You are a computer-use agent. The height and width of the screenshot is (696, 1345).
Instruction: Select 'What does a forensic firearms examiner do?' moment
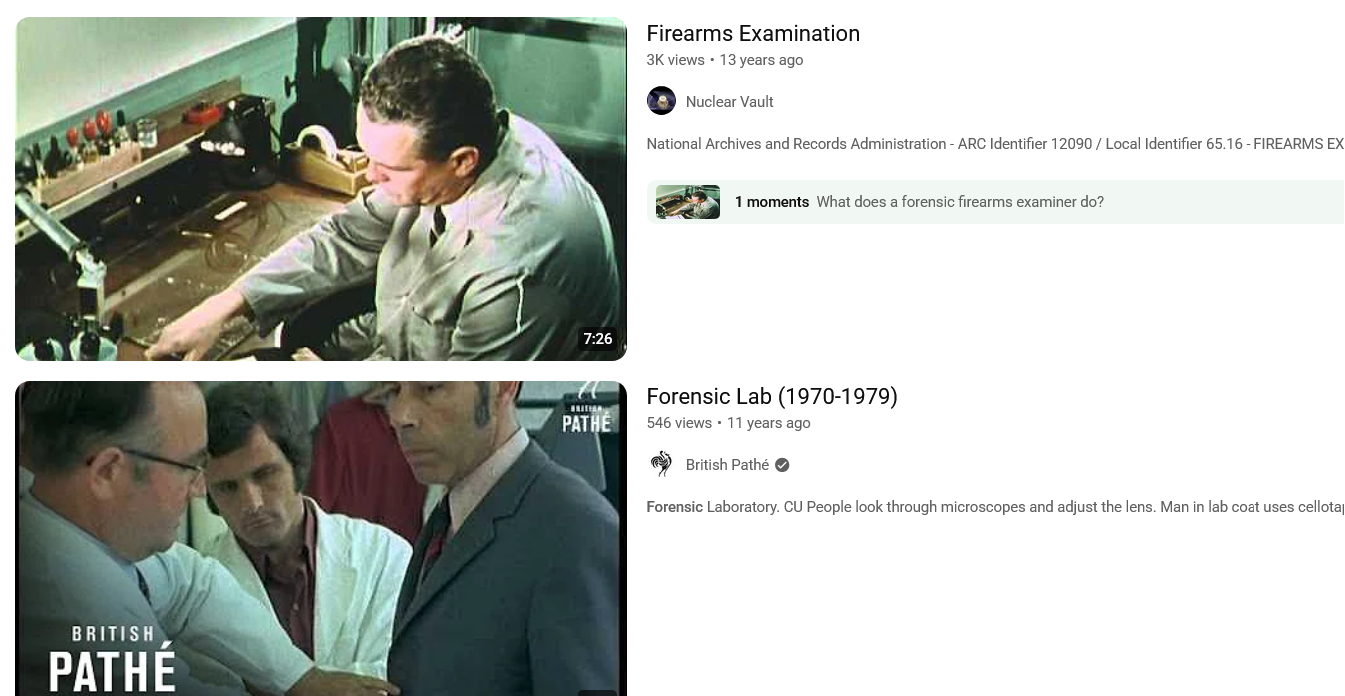point(960,202)
